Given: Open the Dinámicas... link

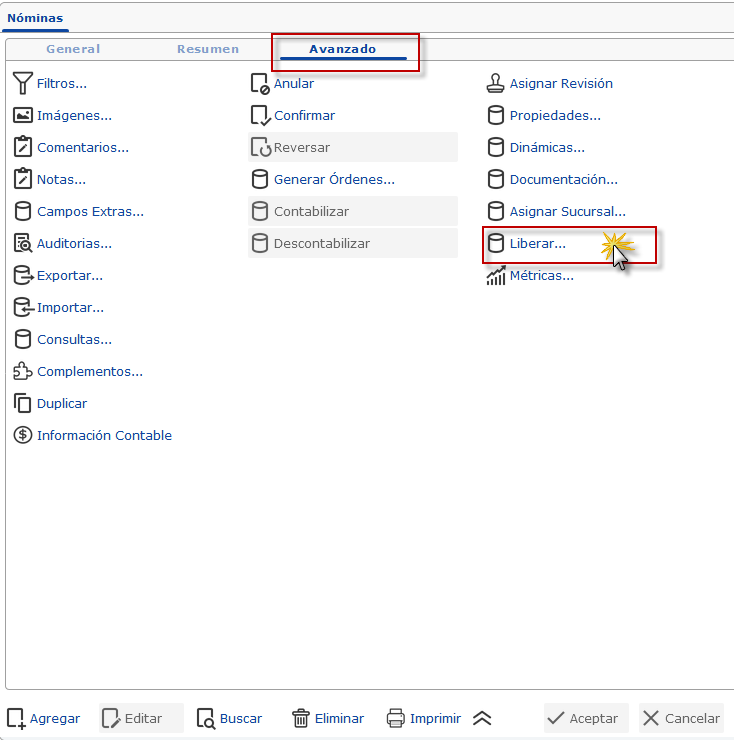Looking at the screenshot, I should (547, 147).
